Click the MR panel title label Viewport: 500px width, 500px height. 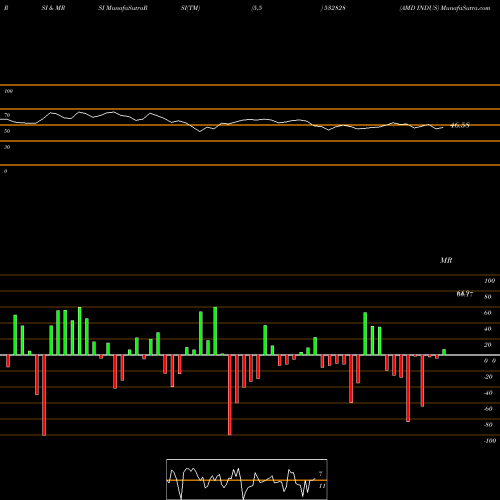click(x=446, y=260)
